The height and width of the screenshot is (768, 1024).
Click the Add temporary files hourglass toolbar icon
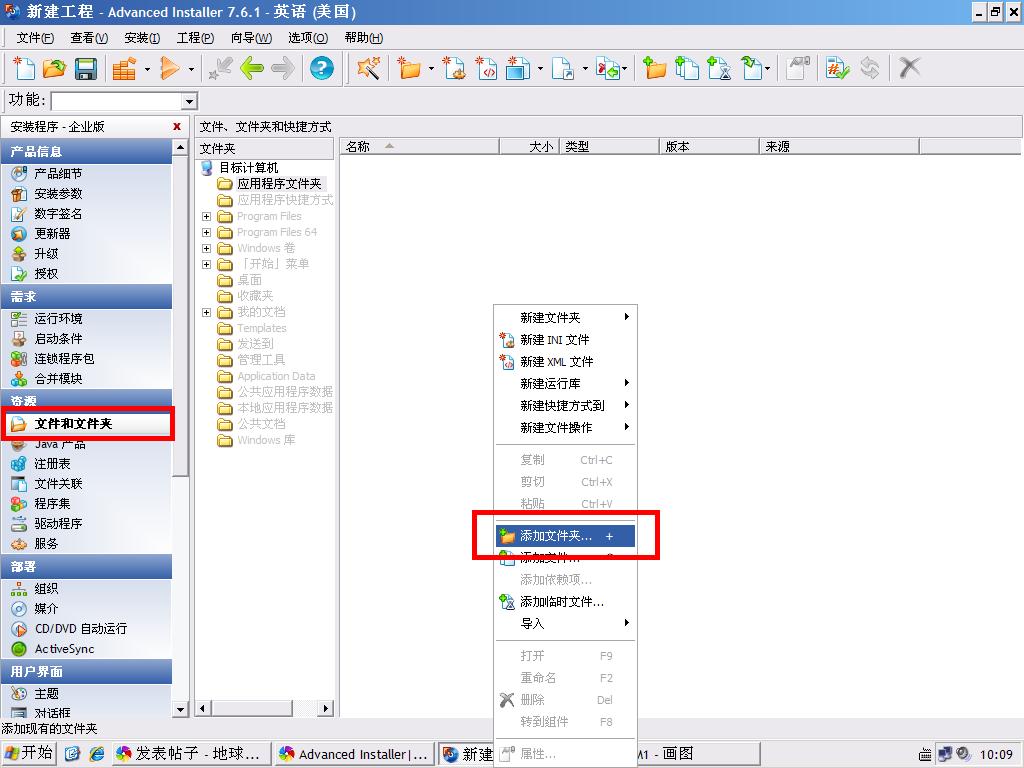[720, 68]
